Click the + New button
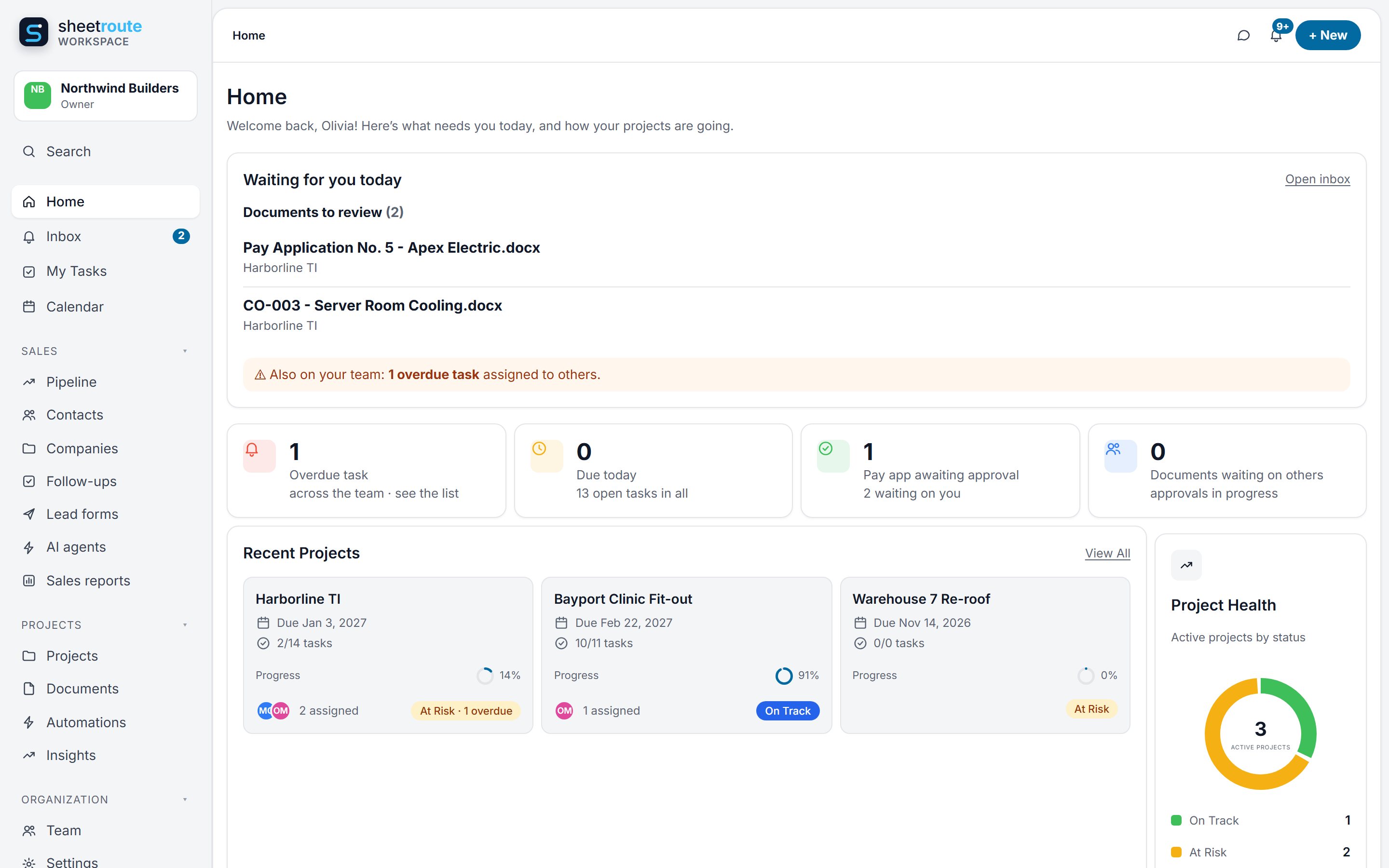The width and height of the screenshot is (1389, 868). click(1328, 36)
